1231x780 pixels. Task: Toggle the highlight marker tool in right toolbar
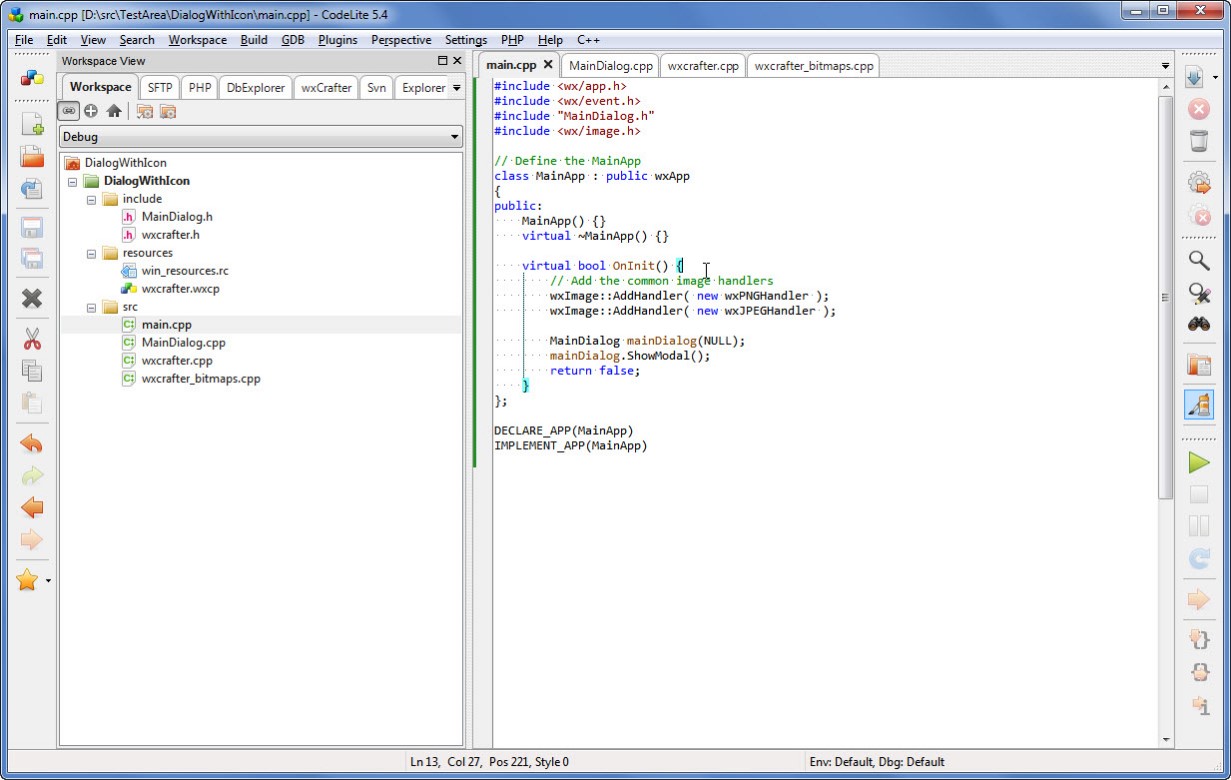click(x=1198, y=404)
